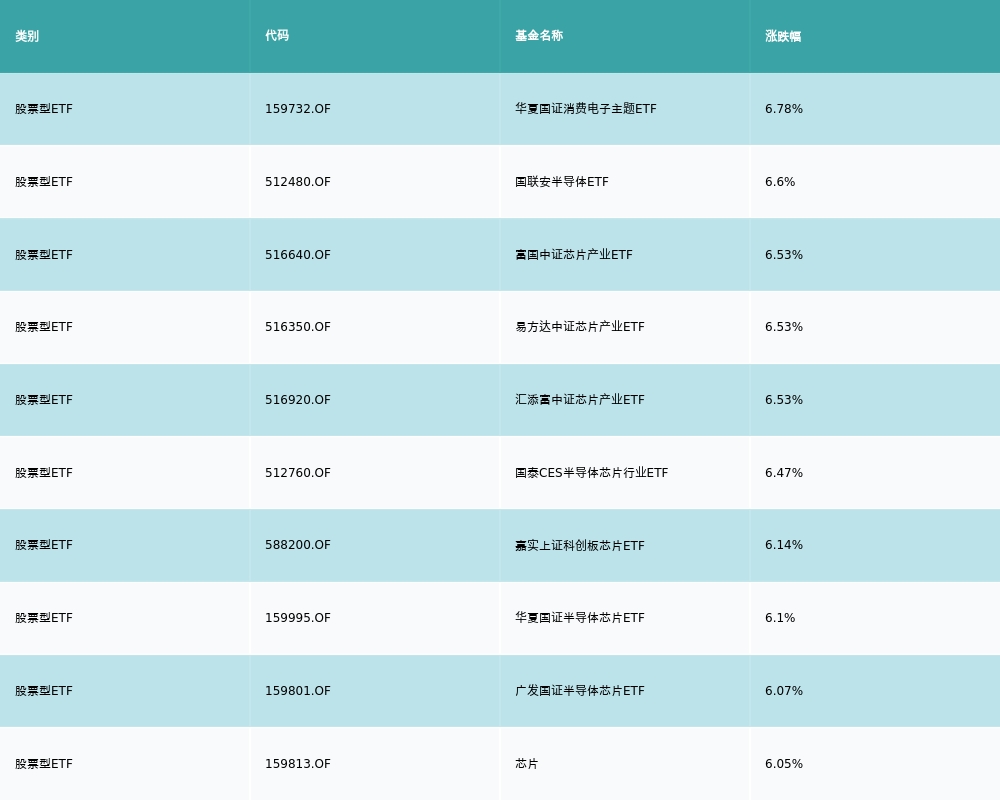
Task: Click the 6.47% change value
Action: 784,473
